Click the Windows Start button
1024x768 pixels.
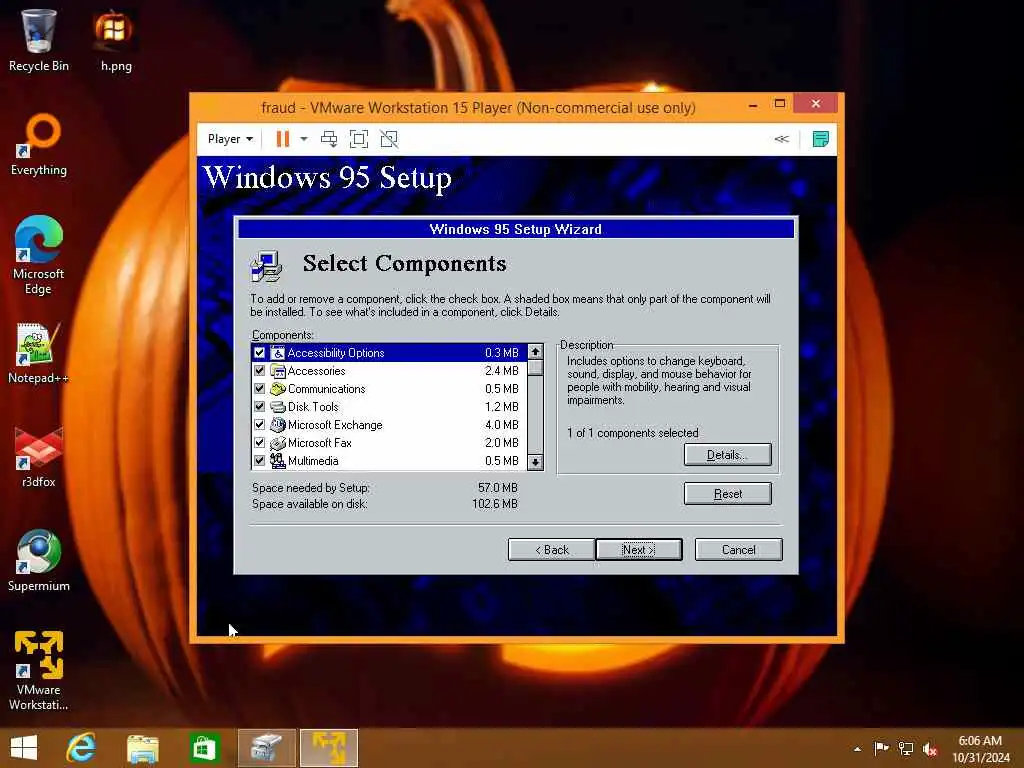[24, 748]
